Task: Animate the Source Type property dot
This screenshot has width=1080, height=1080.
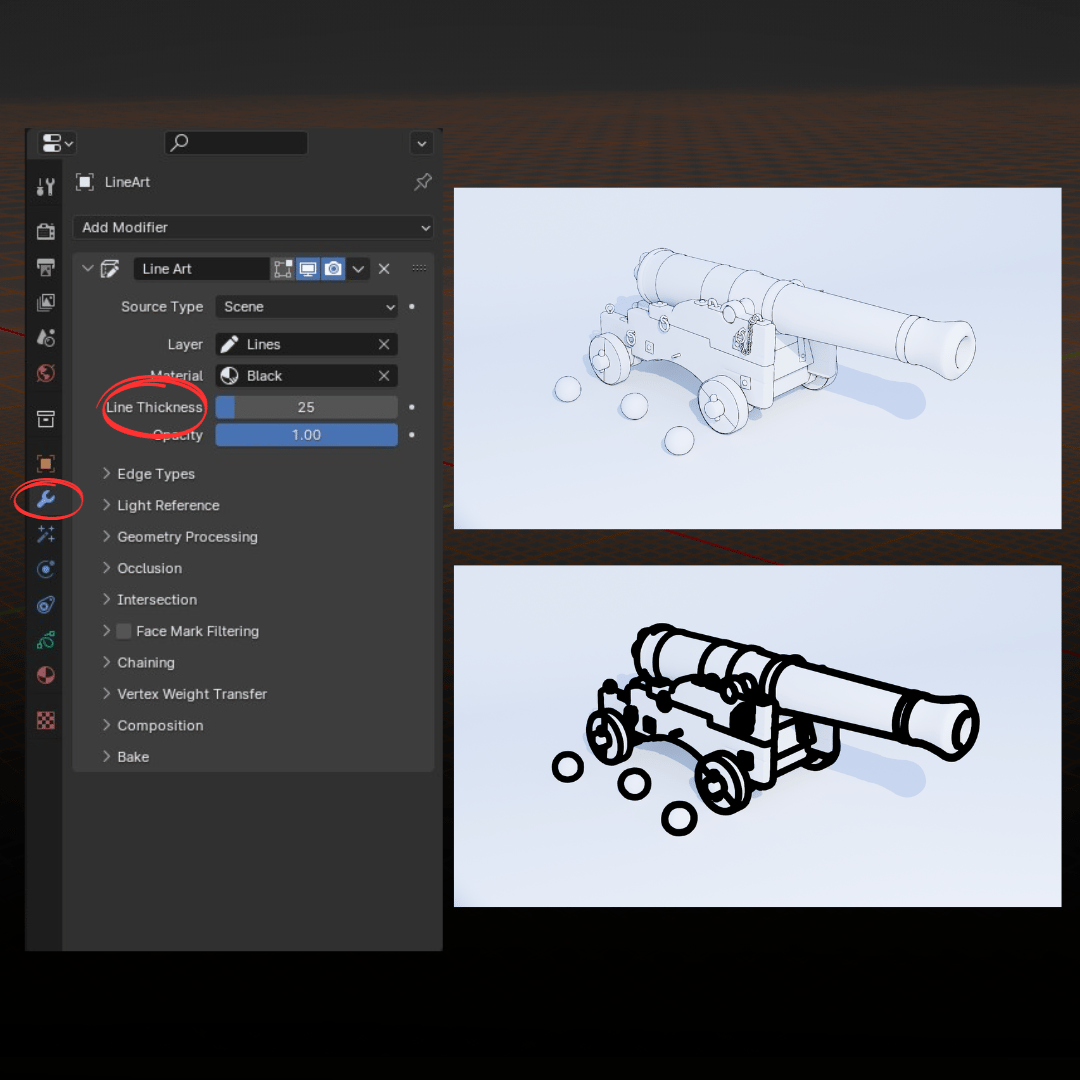Action: pyautogui.click(x=412, y=307)
